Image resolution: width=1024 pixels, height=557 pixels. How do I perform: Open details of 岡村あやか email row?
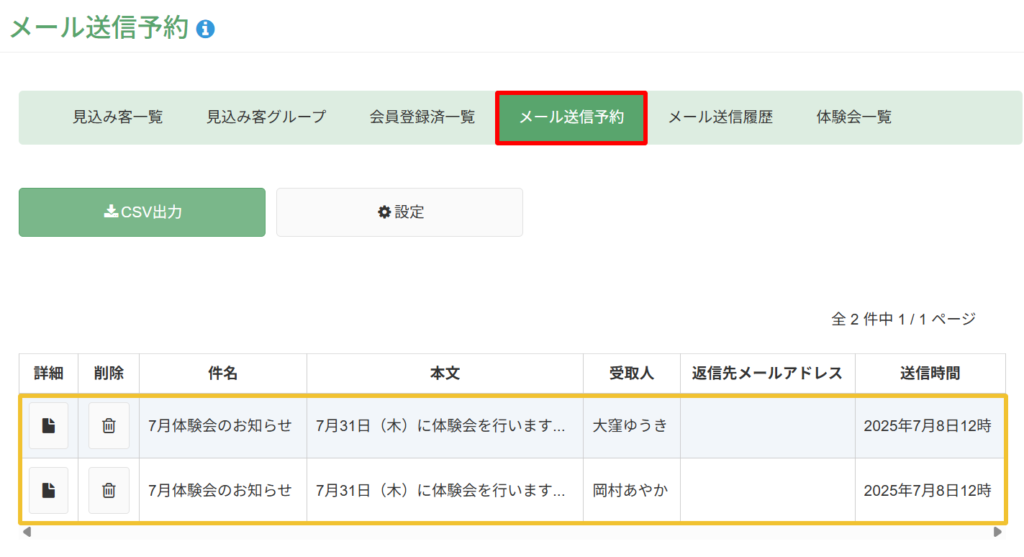coord(48,490)
